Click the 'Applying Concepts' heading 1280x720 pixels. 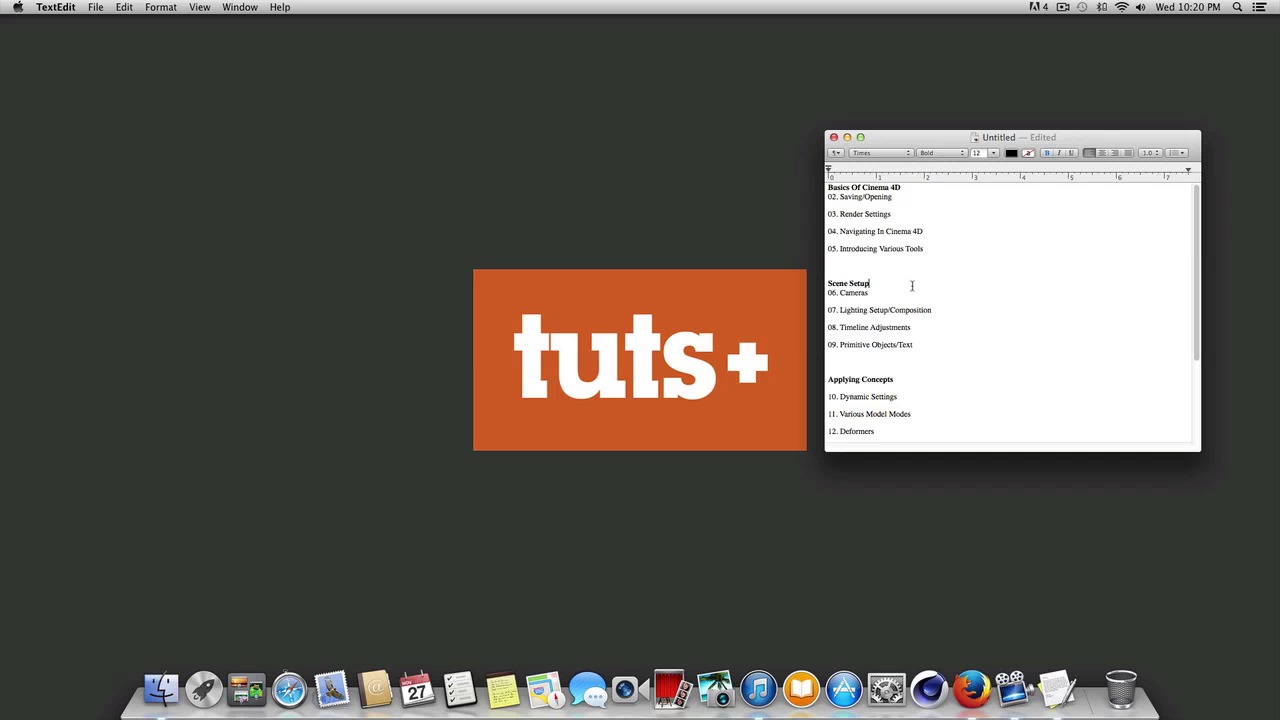[860, 379]
